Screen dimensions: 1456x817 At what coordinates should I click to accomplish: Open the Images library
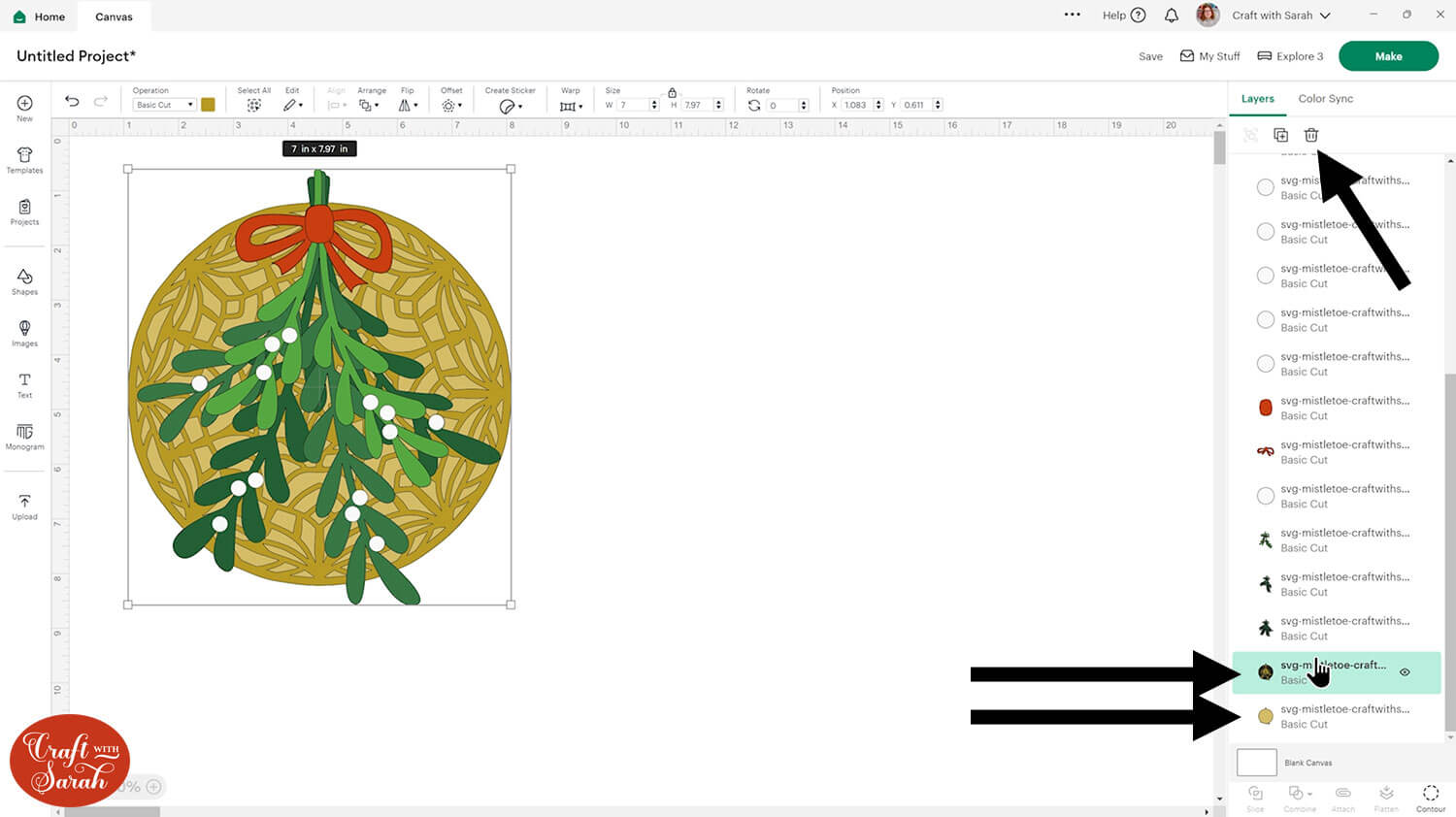point(24,333)
